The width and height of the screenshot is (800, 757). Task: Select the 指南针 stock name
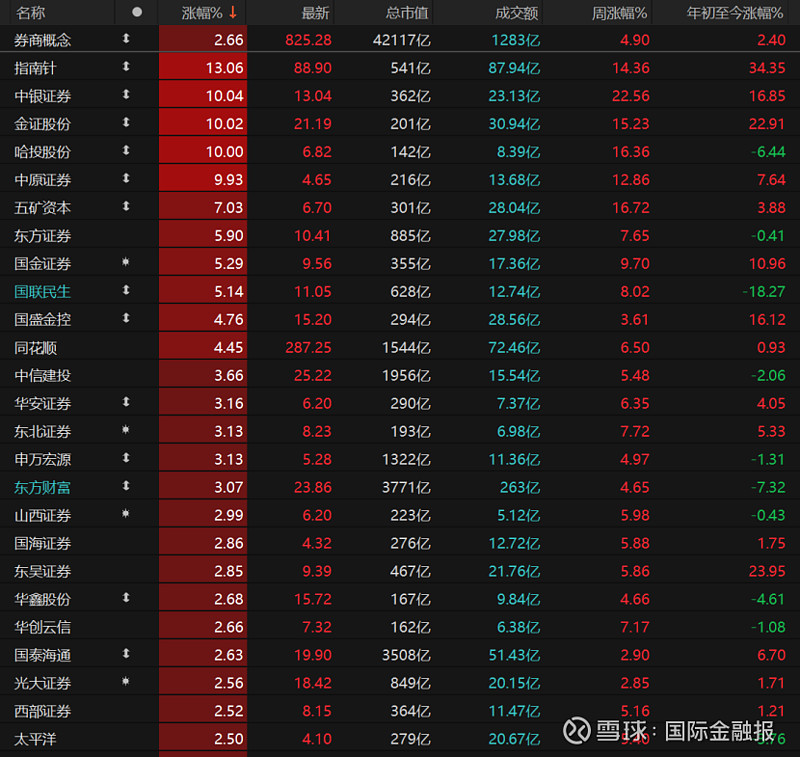[35, 68]
